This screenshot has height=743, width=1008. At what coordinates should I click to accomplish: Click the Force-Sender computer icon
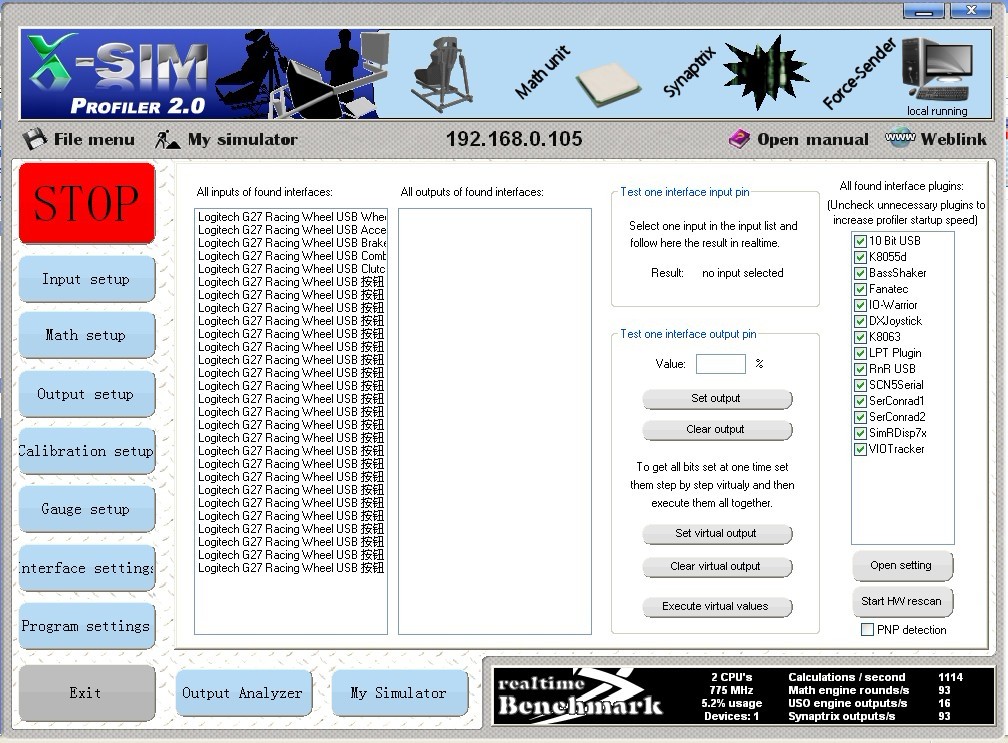coord(937,70)
